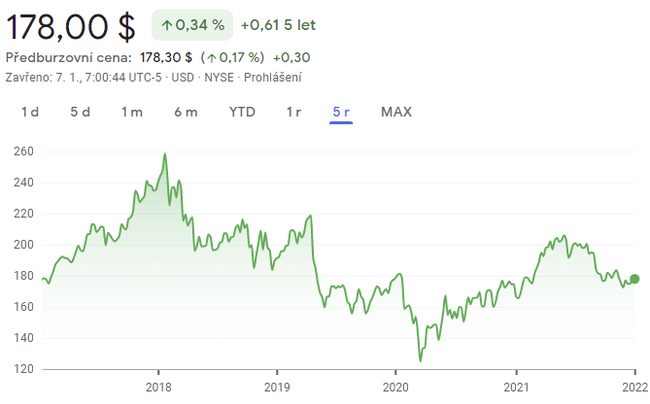The image size is (650, 404).
Task: Click the green endpoint dot on the chart
Action: pos(635,279)
